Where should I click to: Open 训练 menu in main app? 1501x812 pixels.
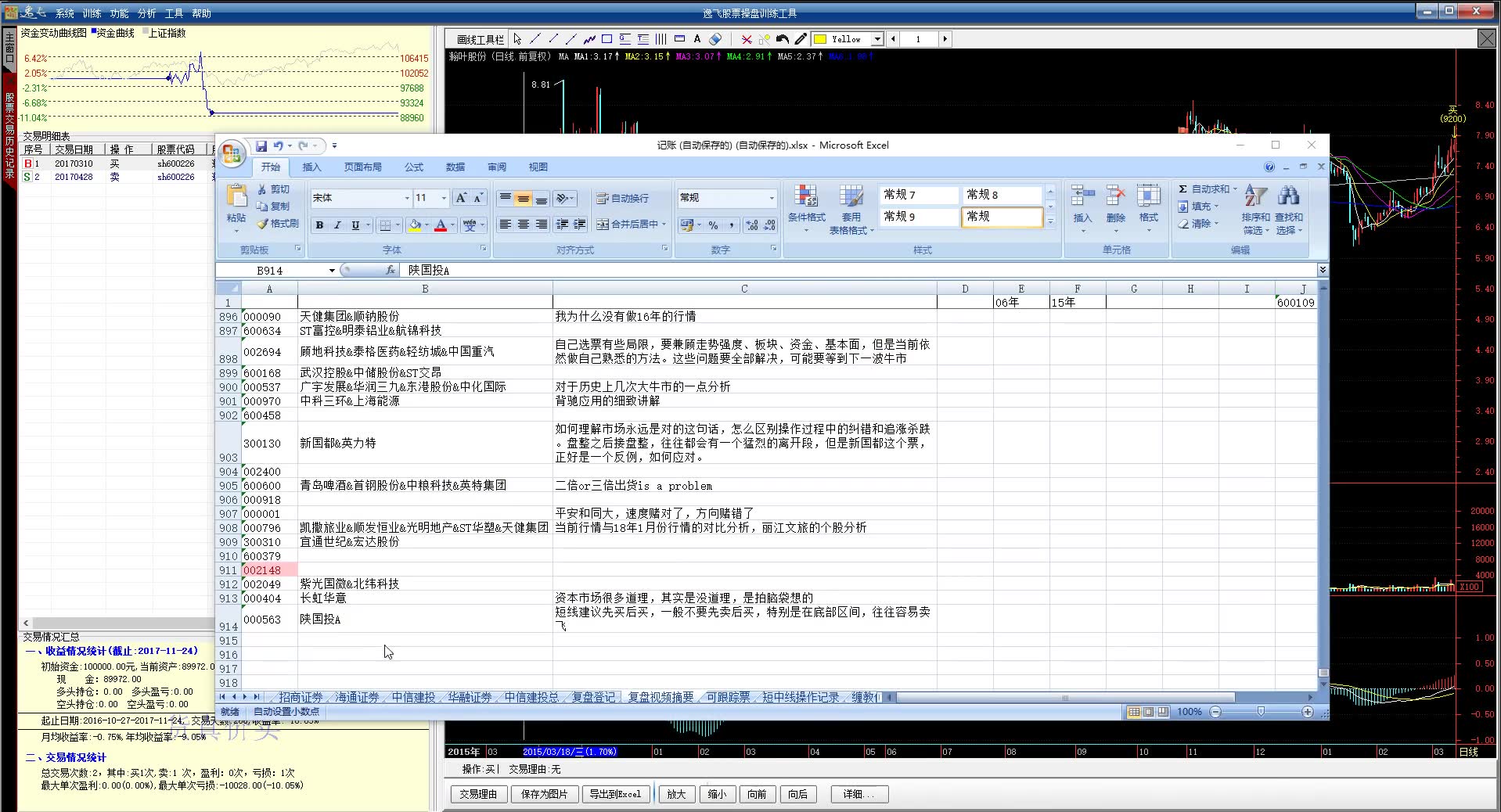tap(92, 13)
